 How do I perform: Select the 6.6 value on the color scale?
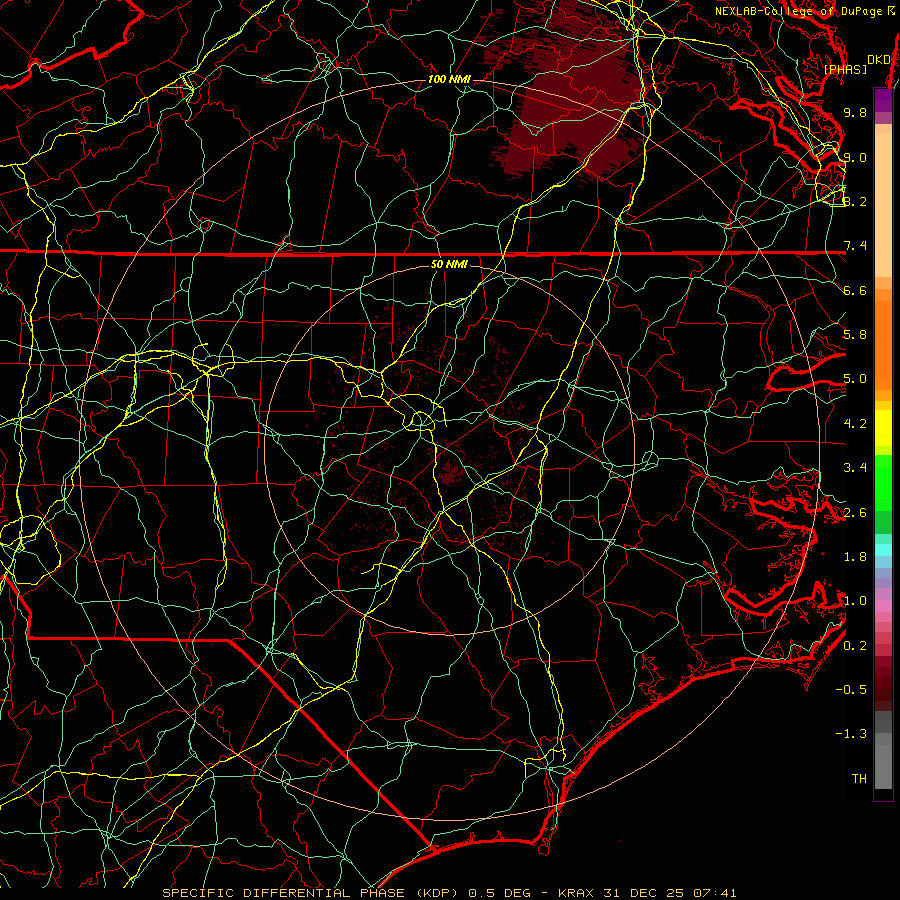[855, 290]
